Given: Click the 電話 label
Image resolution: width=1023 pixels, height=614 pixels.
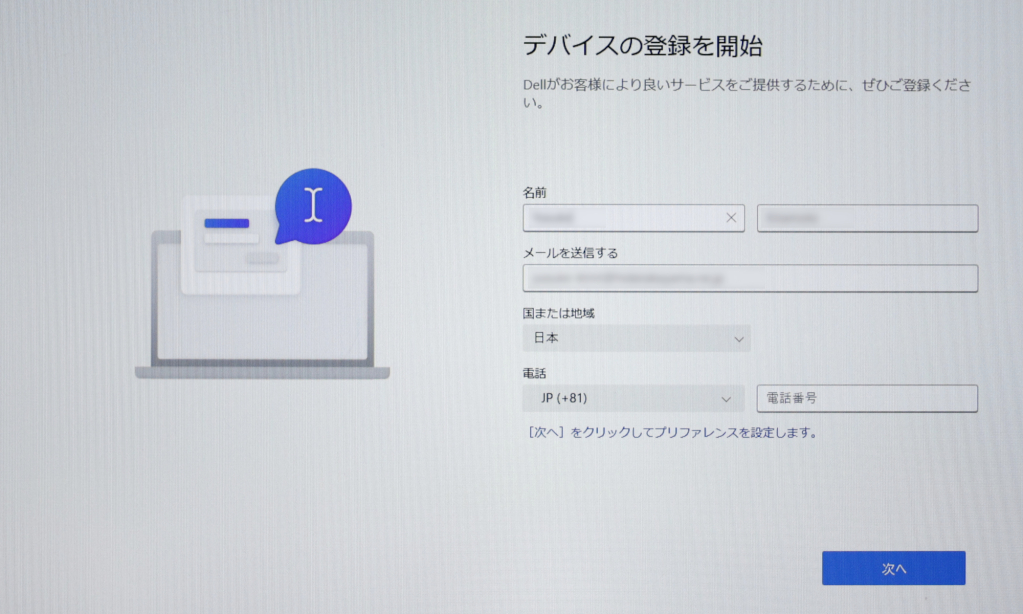Looking at the screenshot, I should pos(535,373).
